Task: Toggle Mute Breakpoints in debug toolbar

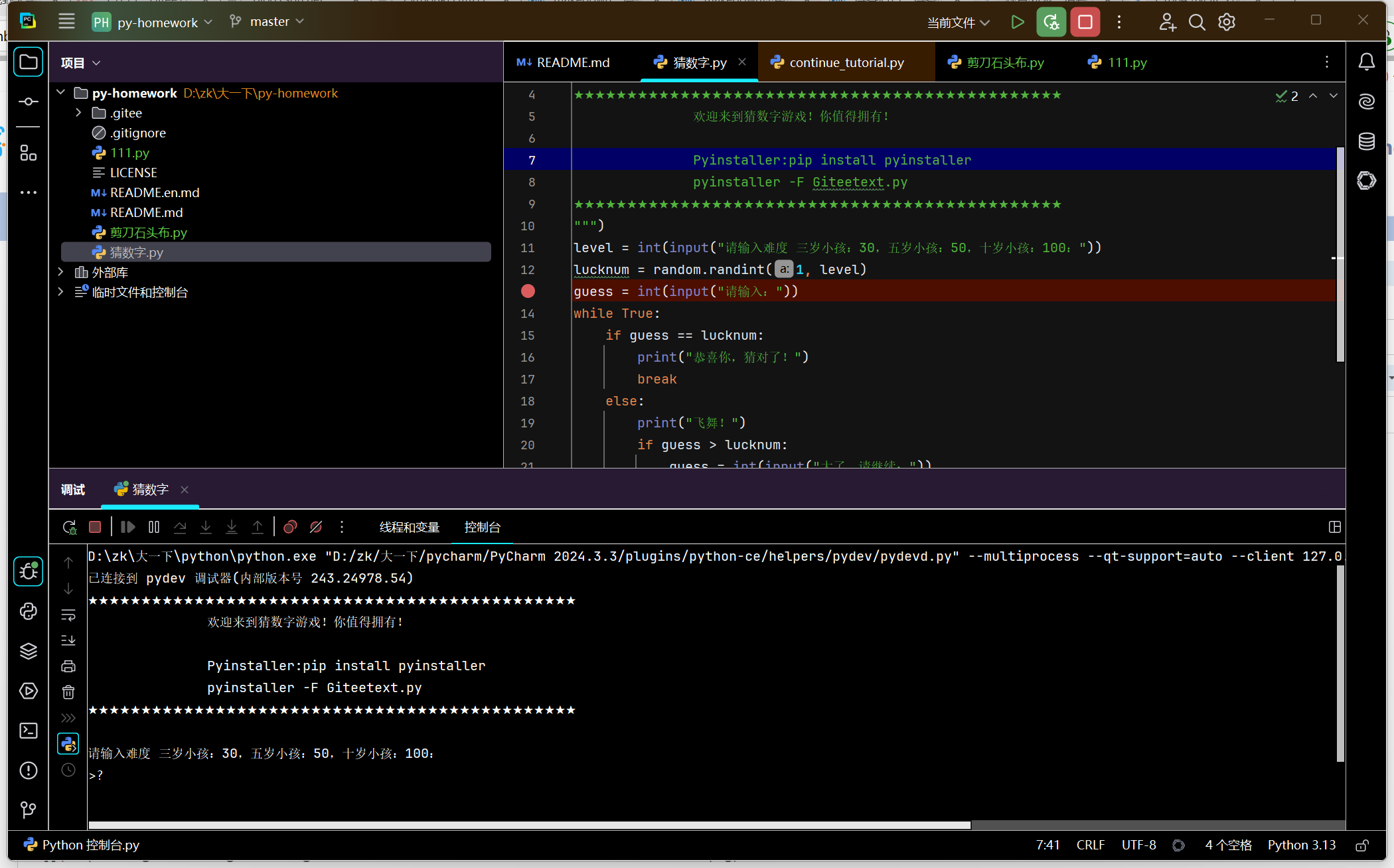Action: (316, 527)
